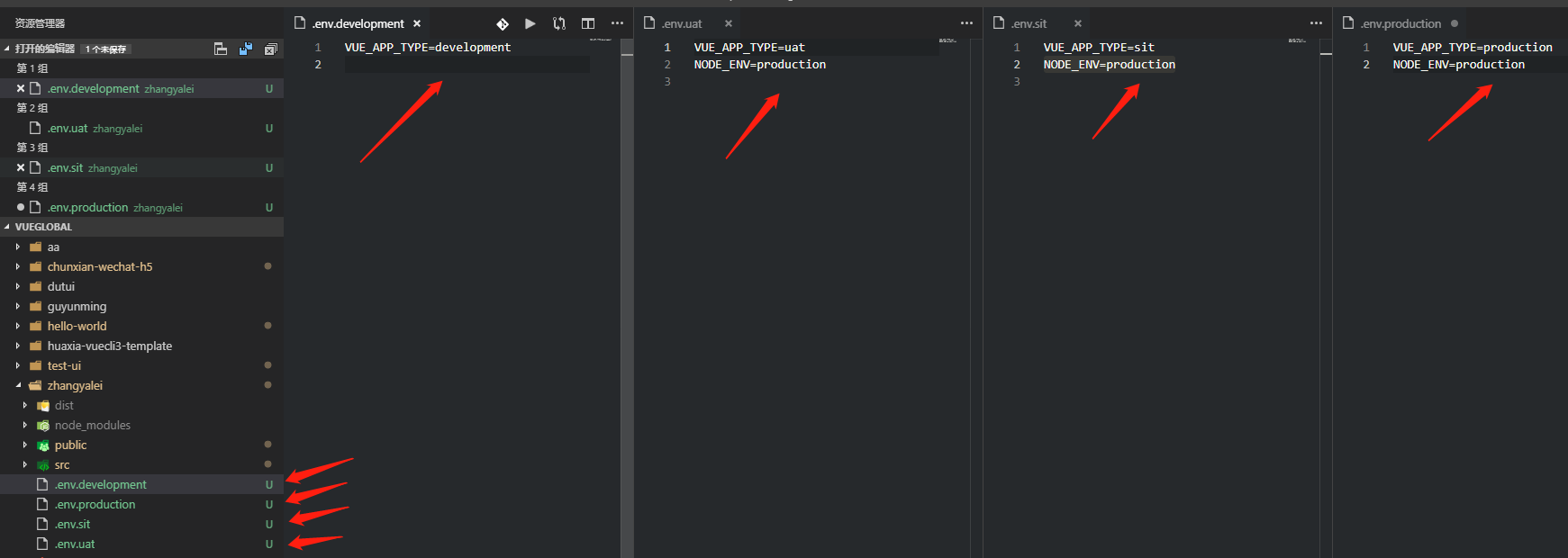Expand the test-ui folder
Image resolution: width=1568 pixels, height=558 pixels.
coord(18,365)
